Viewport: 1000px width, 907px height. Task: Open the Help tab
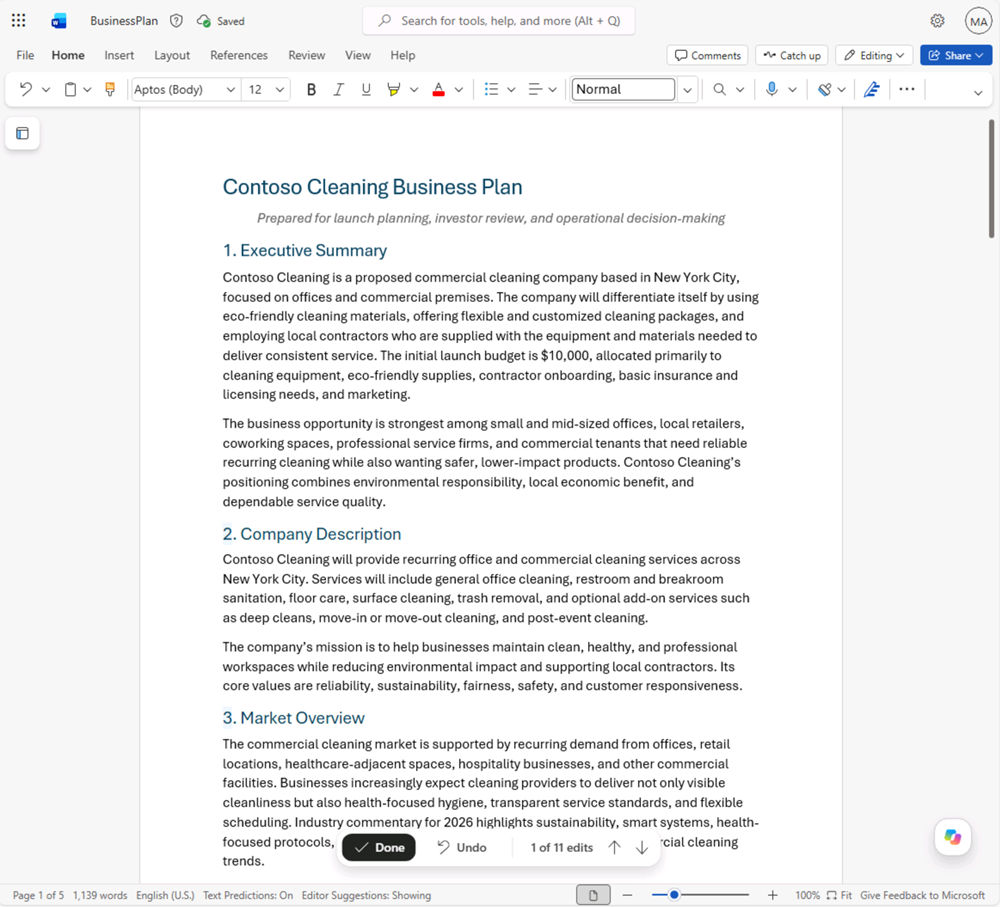402,55
